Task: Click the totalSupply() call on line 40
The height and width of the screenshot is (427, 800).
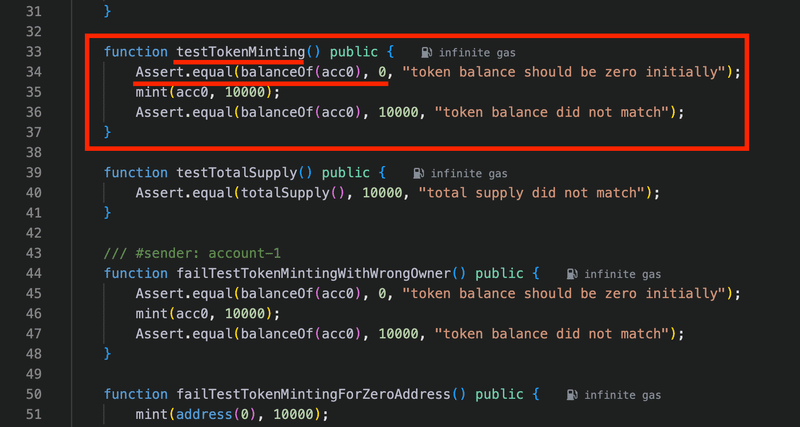Action: pos(293,193)
